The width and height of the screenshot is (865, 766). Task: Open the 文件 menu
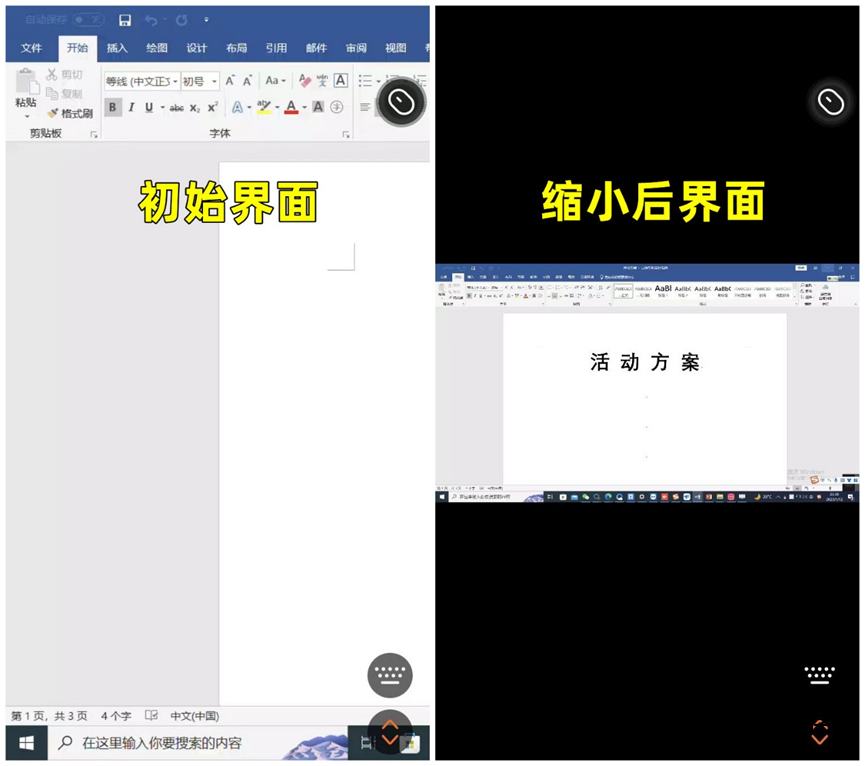click(31, 48)
